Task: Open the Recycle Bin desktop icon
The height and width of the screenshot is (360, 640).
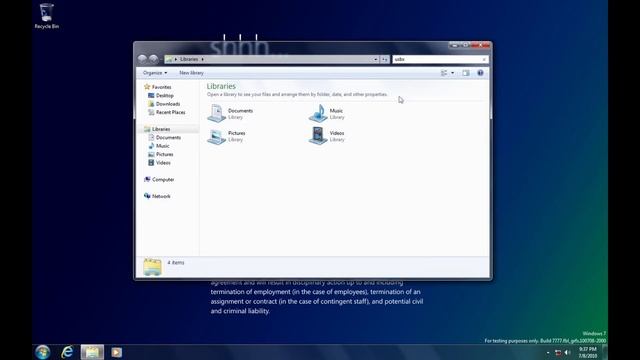Action: click(x=47, y=16)
